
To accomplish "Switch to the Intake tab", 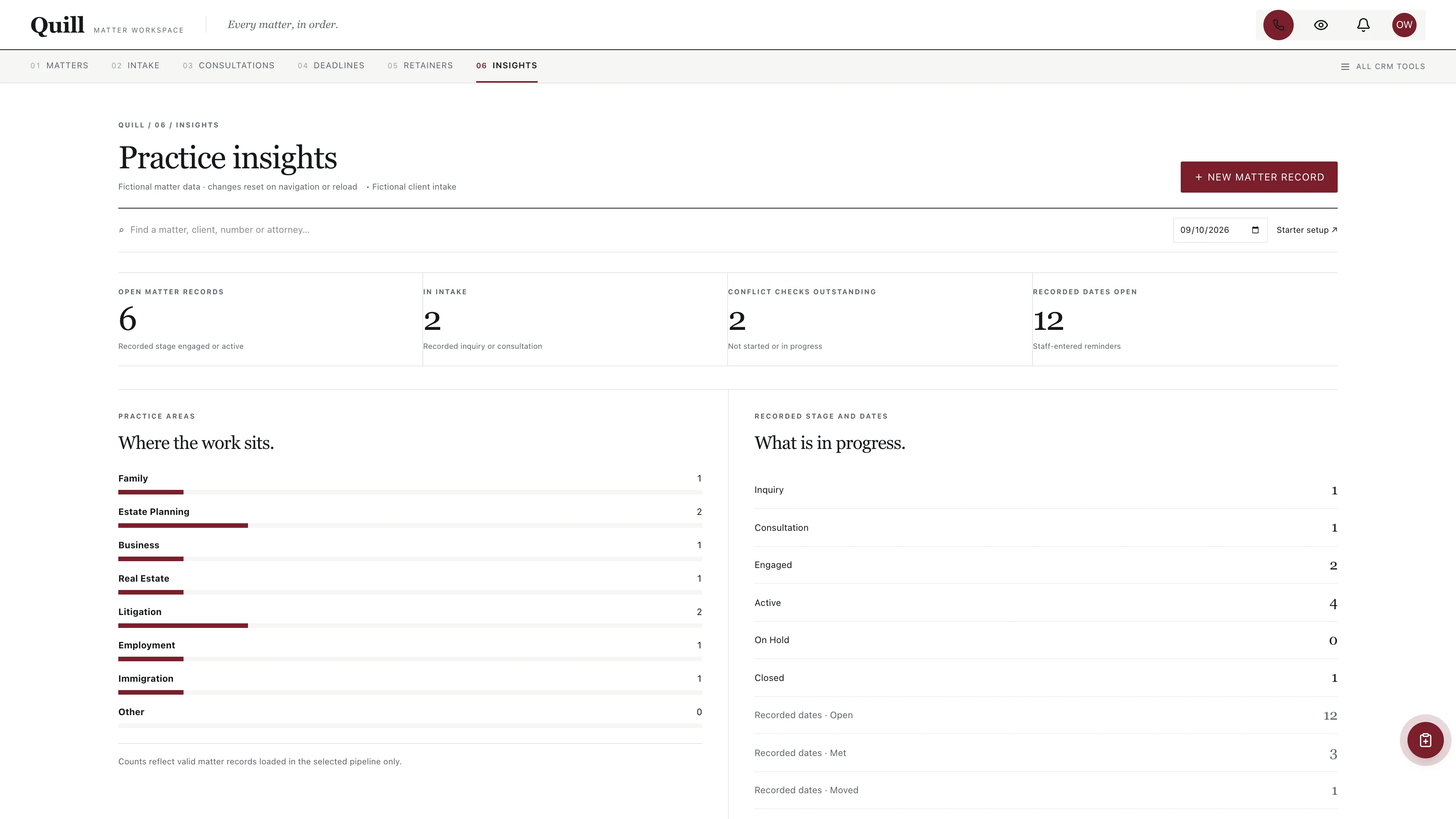I will (x=136, y=66).
